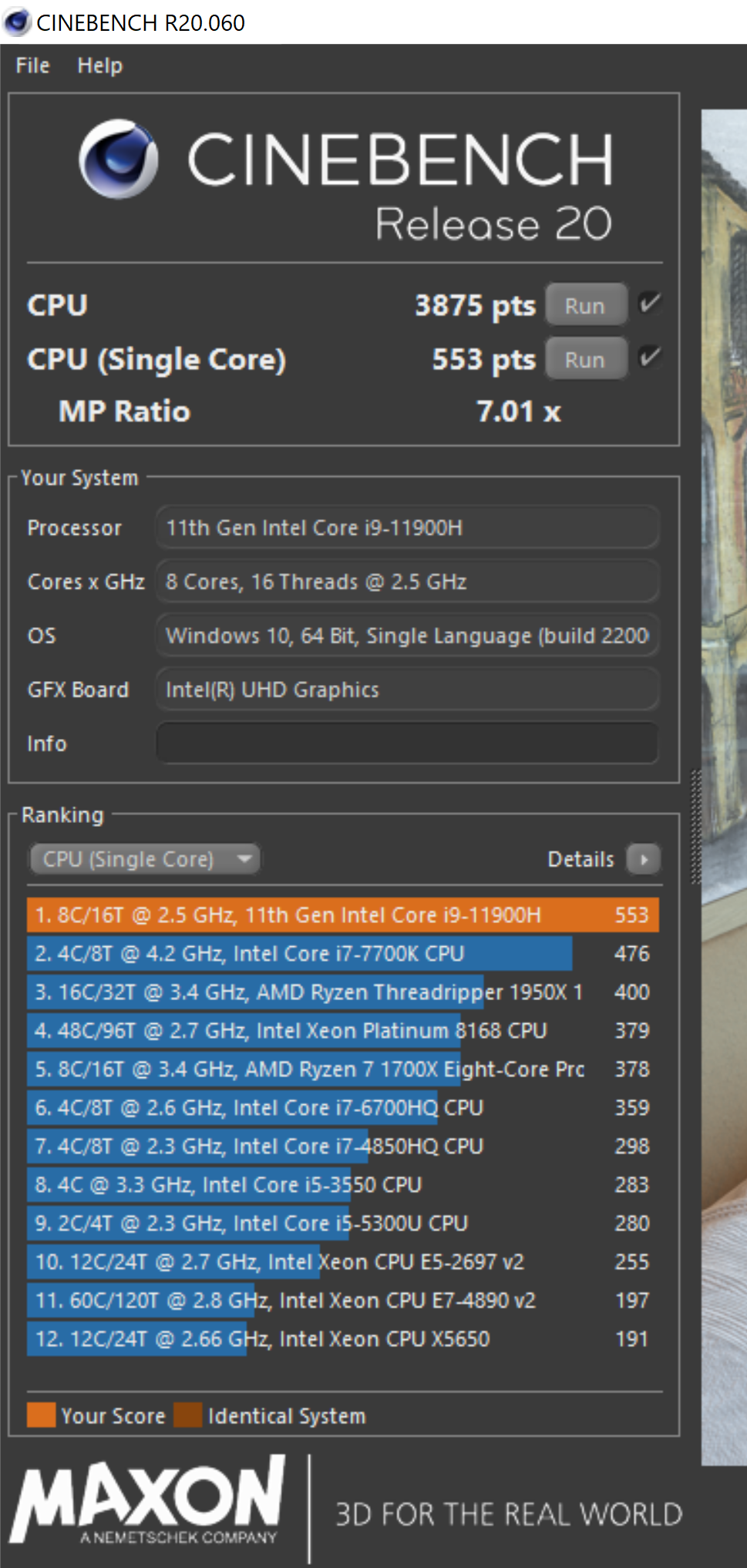Image resolution: width=747 pixels, height=1568 pixels.
Task: Click the Cores x GHz field
Action: click(x=408, y=581)
